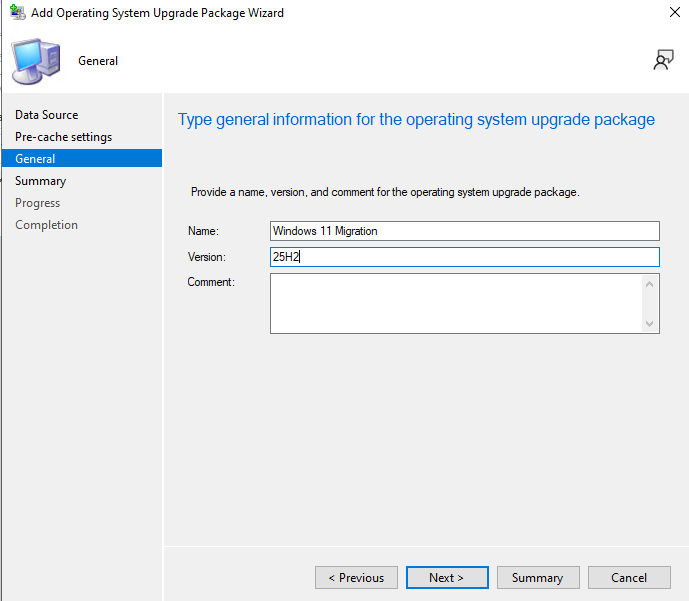Click the wizard icon in the title bar
The width and height of the screenshot is (689, 601).
(x=17, y=13)
